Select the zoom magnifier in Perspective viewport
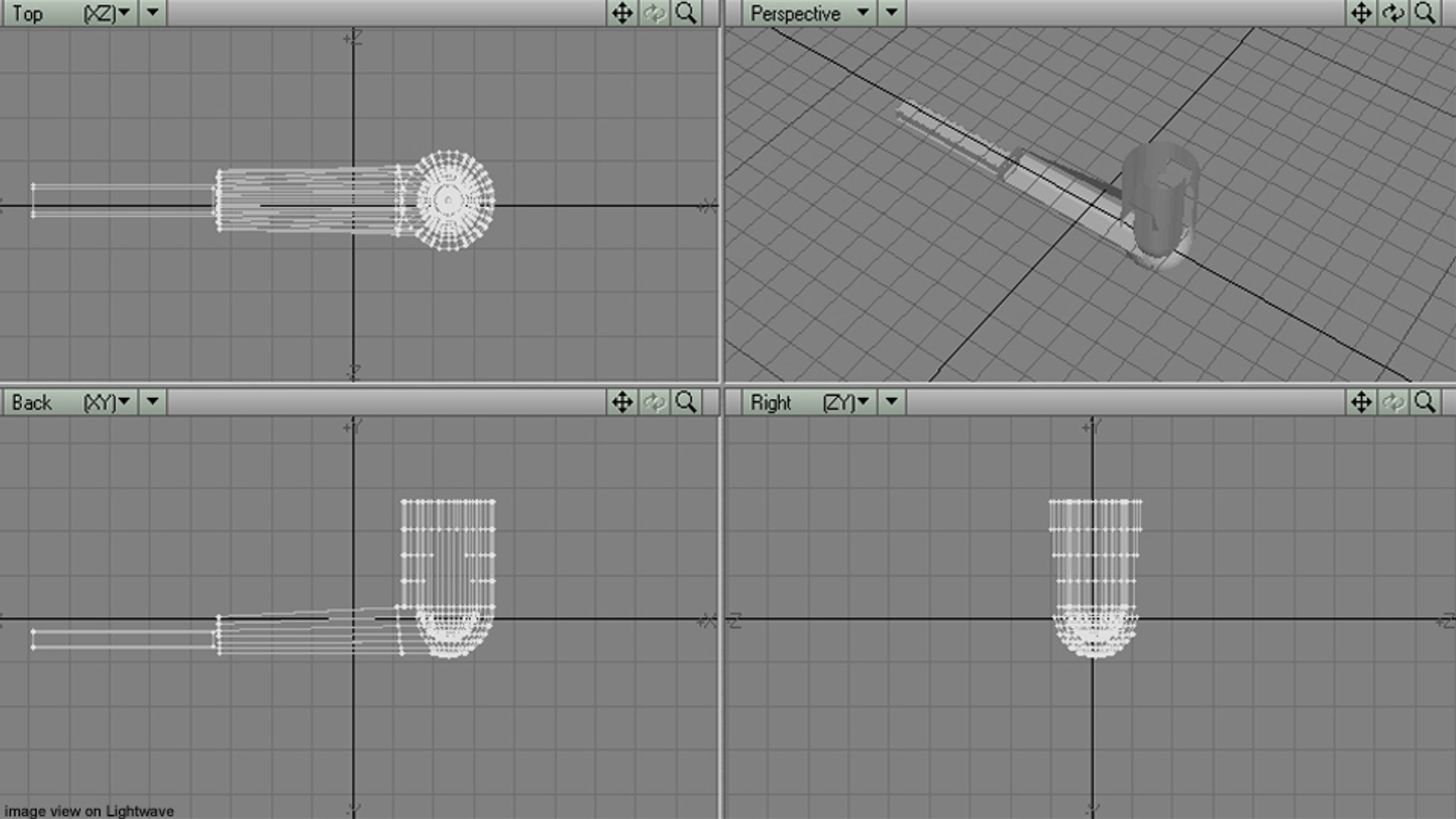Image resolution: width=1456 pixels, height=819 pixels. (1425, 13)
